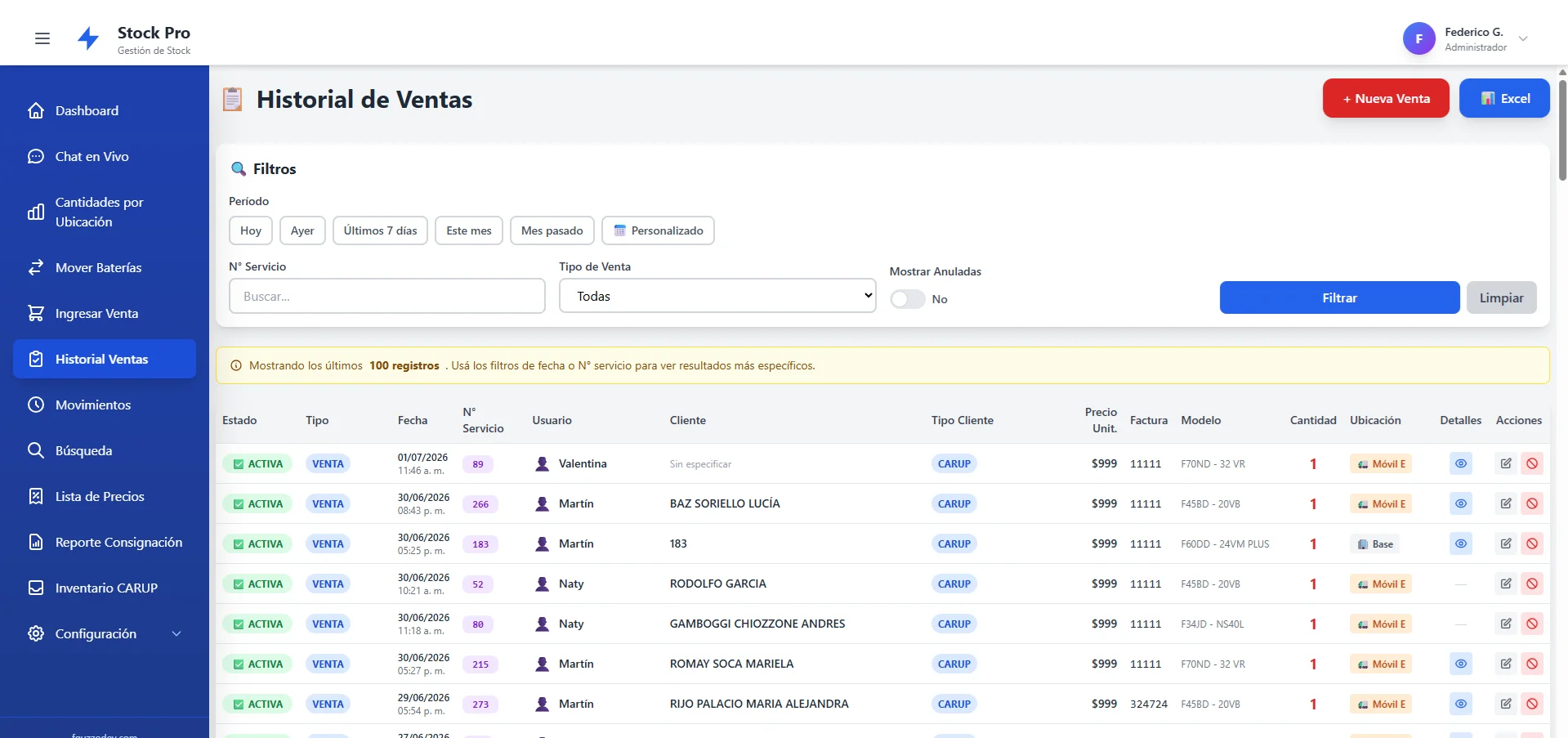
Task: Cancel the sale for service 183
Action: pos(1532,543)
